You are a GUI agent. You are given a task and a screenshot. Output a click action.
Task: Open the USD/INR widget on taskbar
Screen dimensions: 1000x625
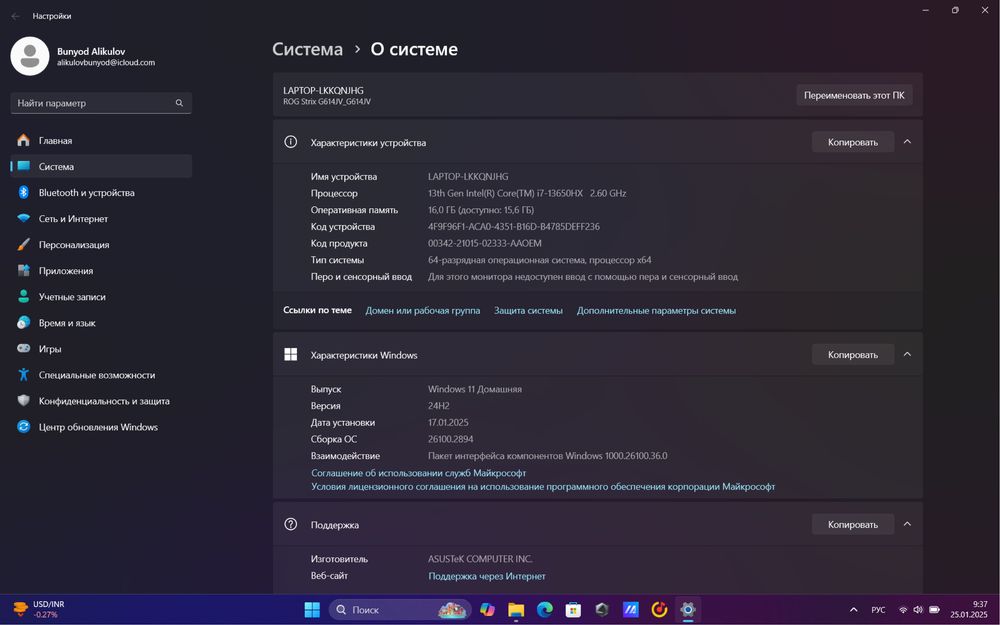click(x=40, y=609)
